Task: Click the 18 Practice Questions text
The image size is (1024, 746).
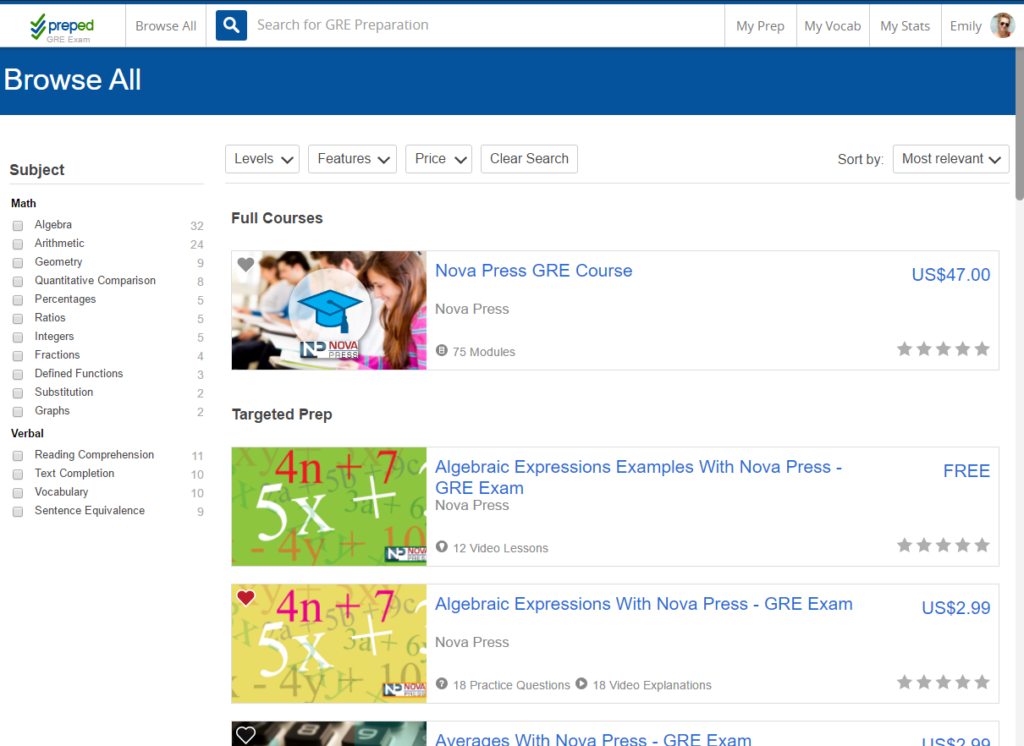Action: click(511, 685)
